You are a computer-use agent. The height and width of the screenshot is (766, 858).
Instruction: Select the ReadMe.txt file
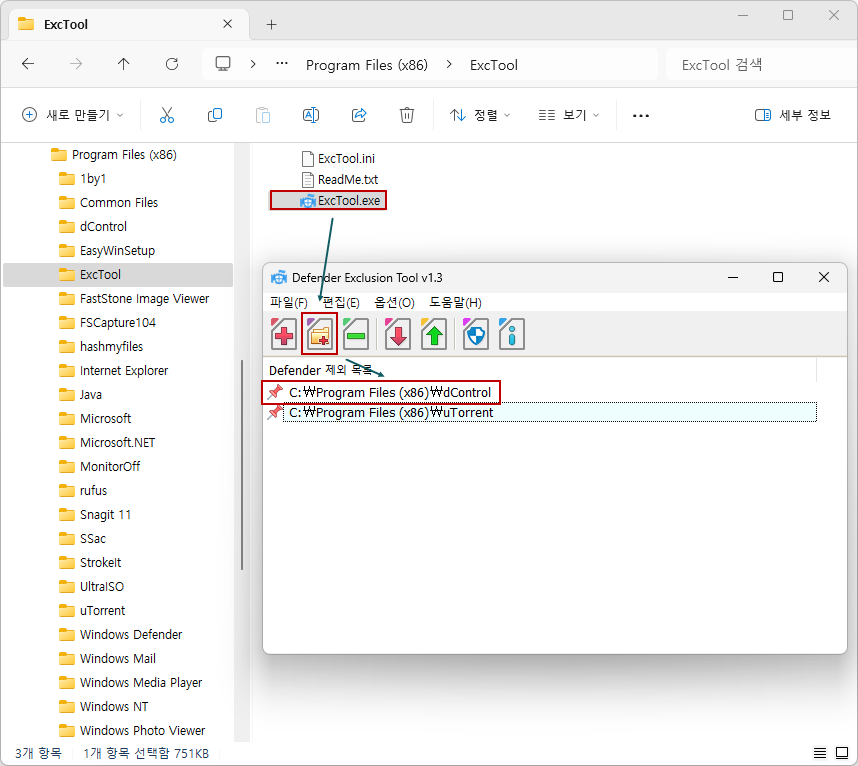[340, 179]
